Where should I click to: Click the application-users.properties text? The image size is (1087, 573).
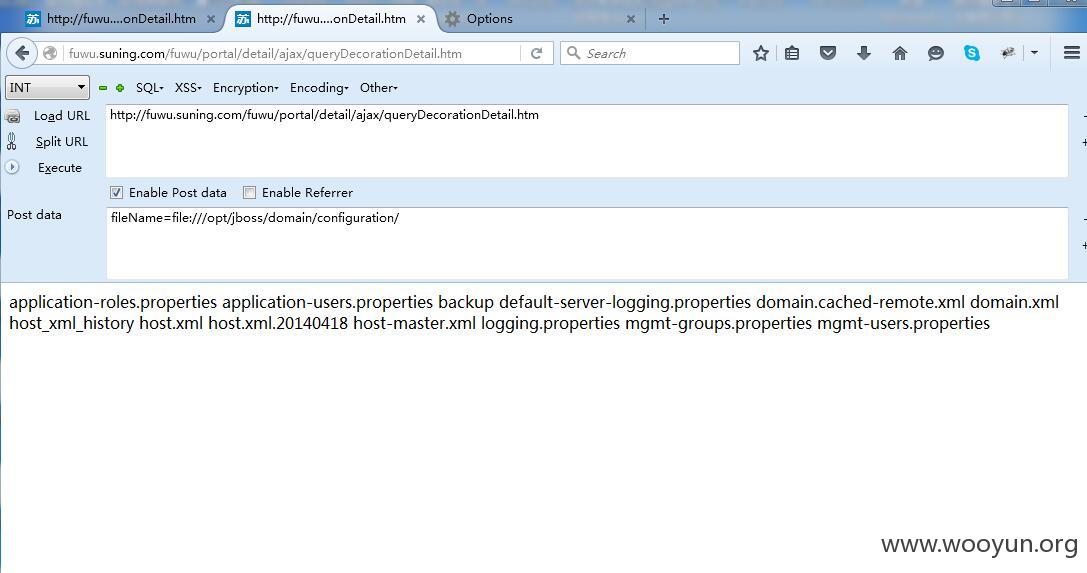click(x=327, y=302)
